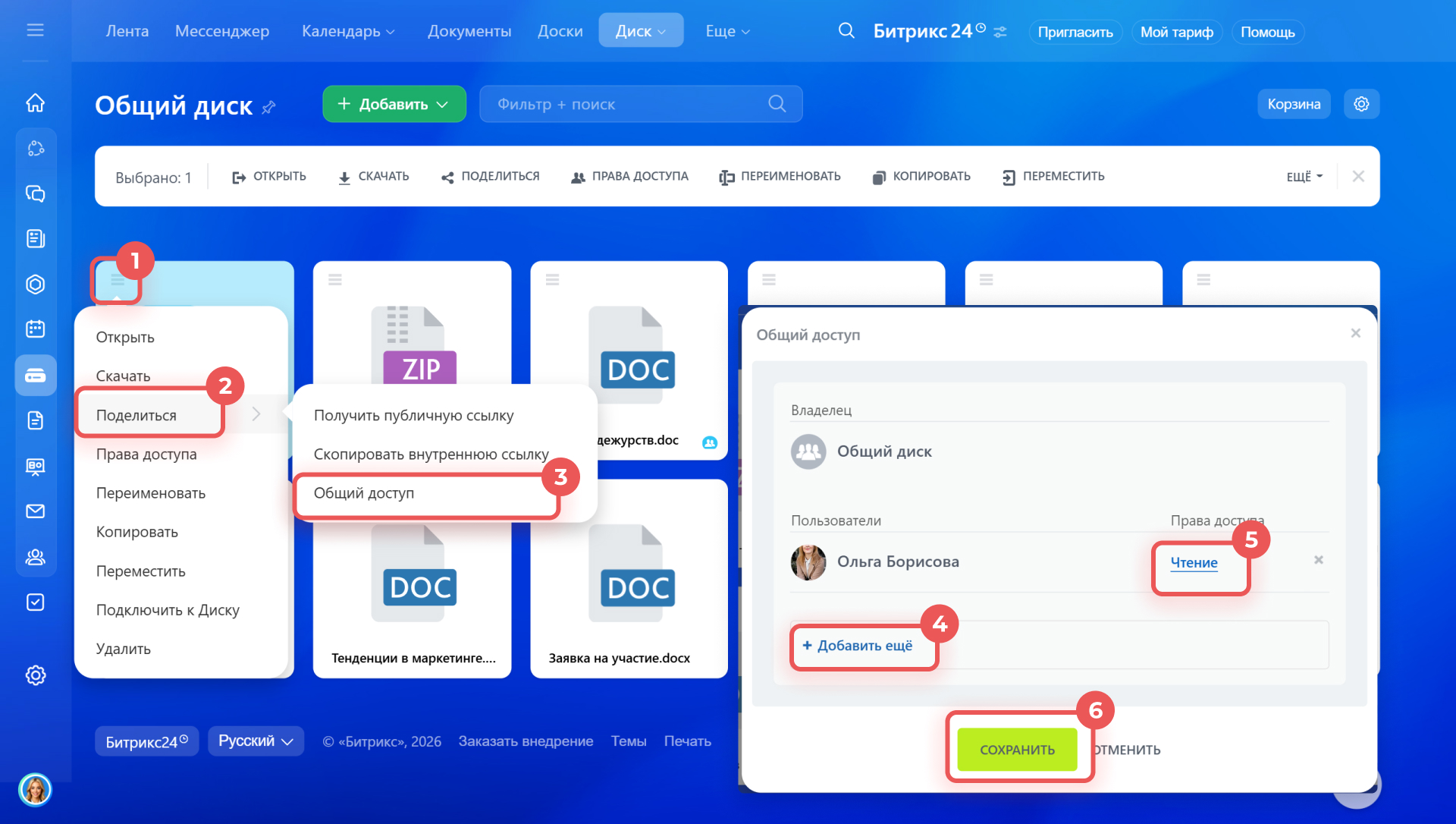Click СКАЧАТЬ in the selection toolbar
Image resolution: width=1456 pixels, height=824 pixels.
pyautogui.click(x=374, y=177)
